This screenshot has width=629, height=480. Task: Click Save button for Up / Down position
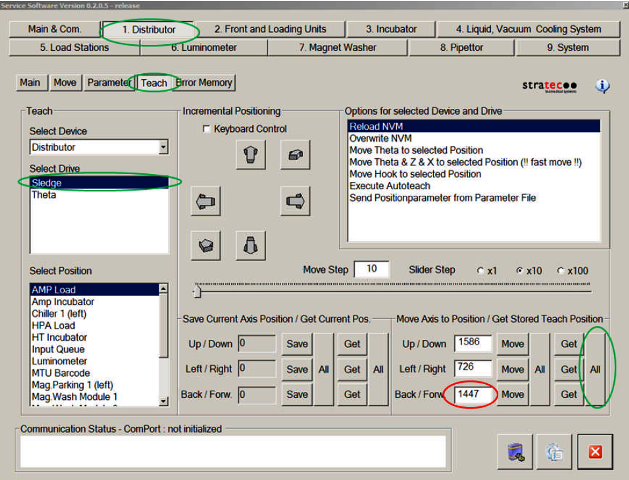297,344
